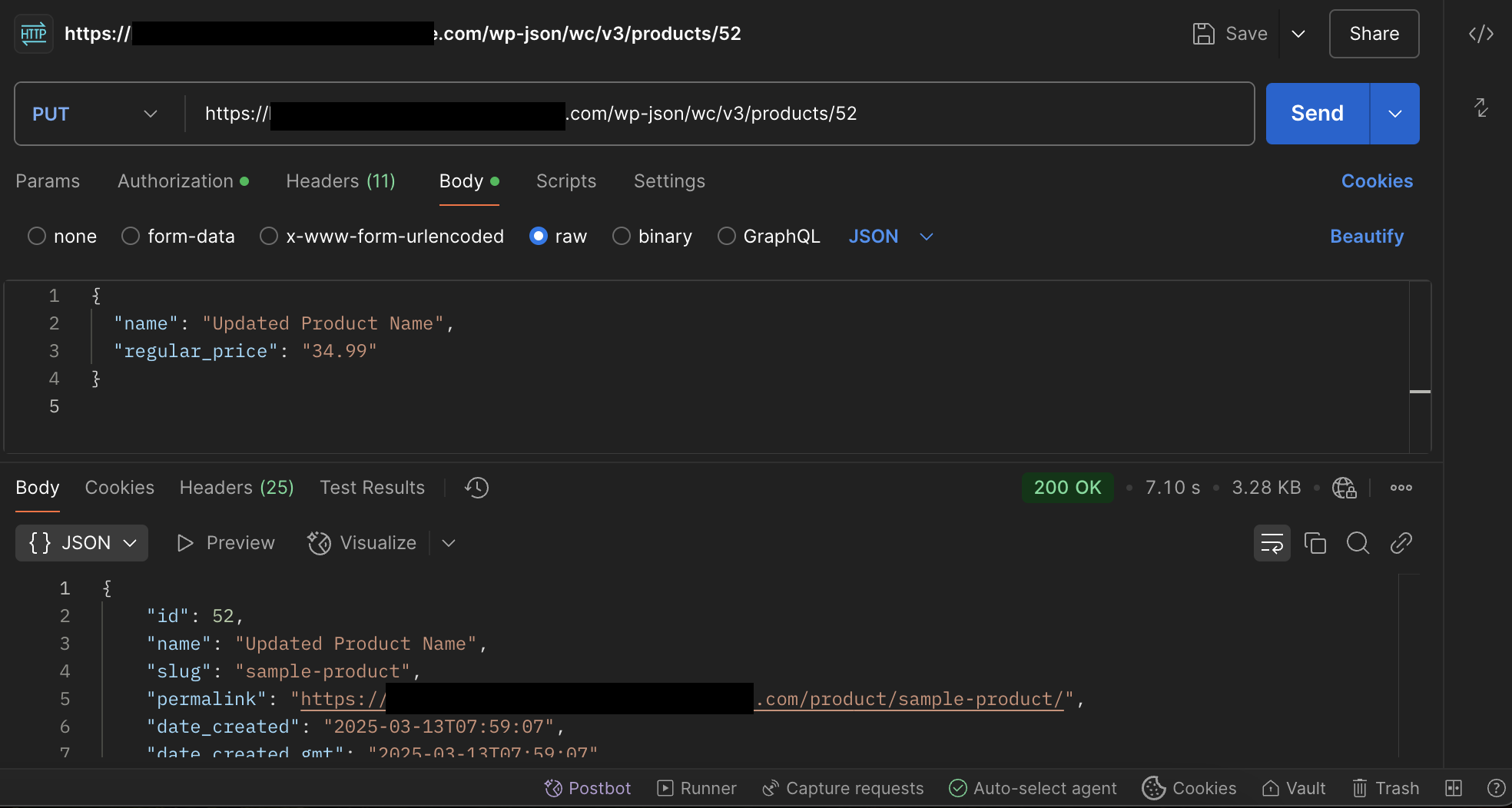Image resolution: width=1512 pixels, height=808 pixels.
Task: Open the Postbot AI assistant
Action: [x=588, y=788]
